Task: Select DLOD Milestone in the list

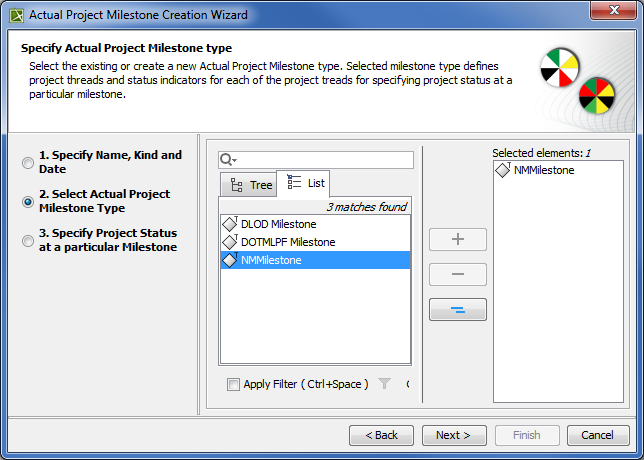Action: [x=278, y=224]
